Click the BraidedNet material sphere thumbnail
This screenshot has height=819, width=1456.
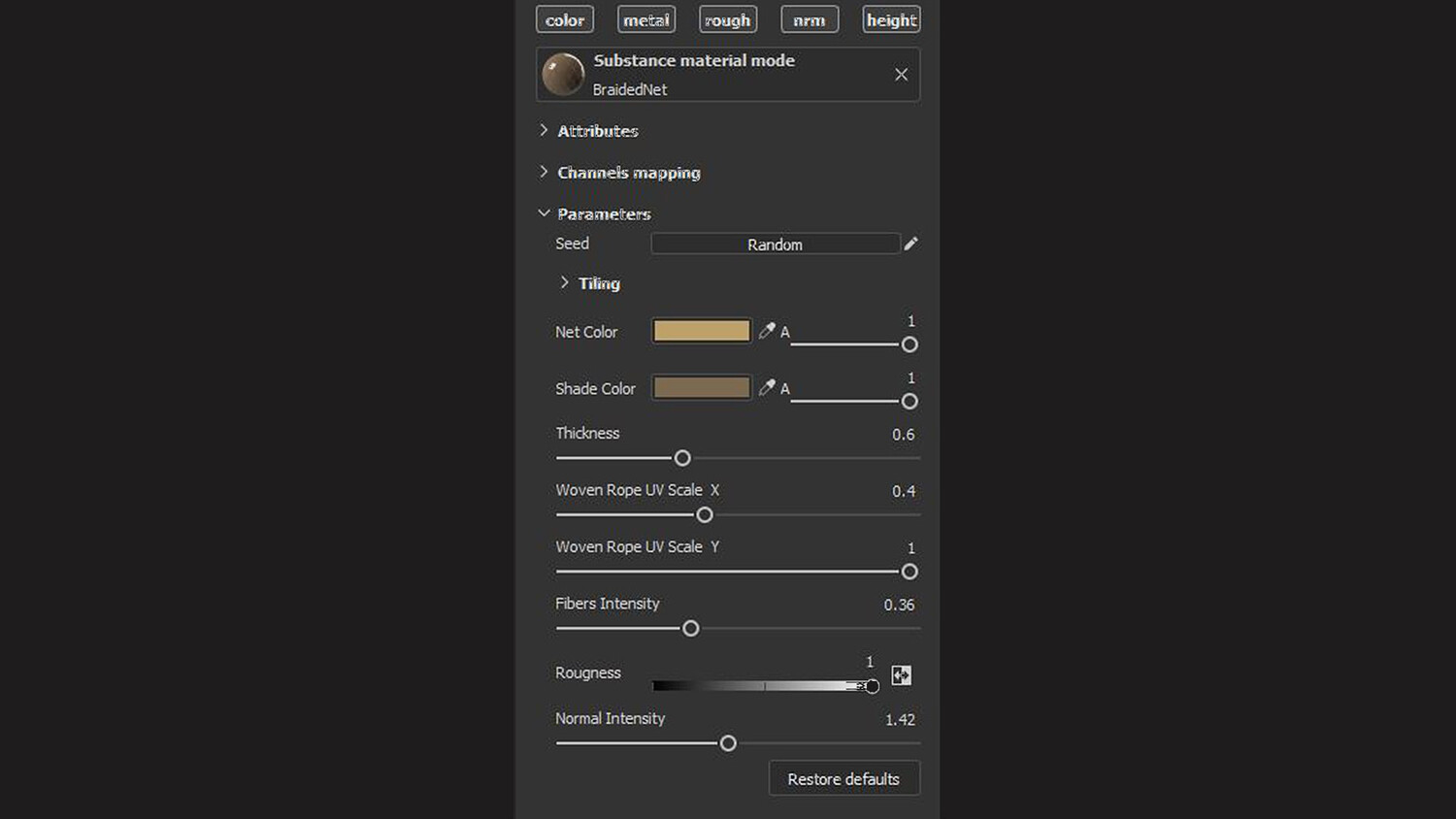(563, 75)
